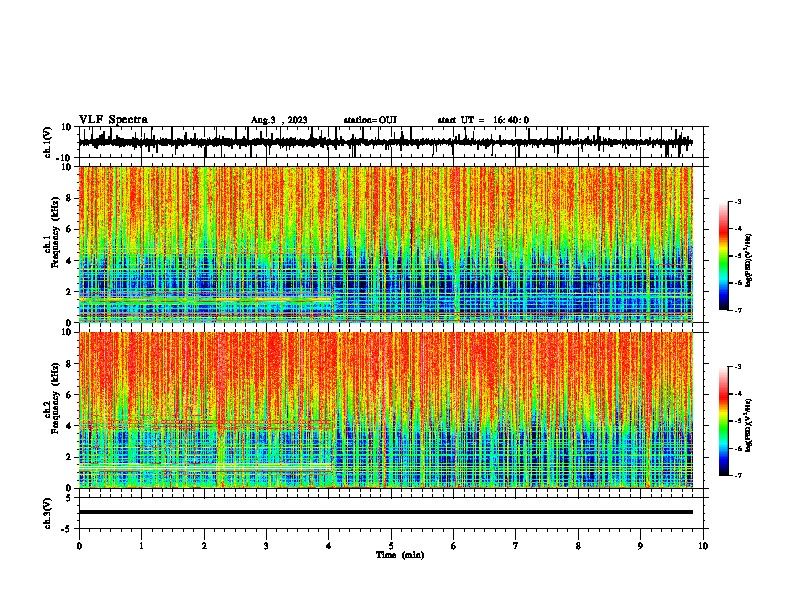This screenshot has height=612, width=792.
Task: Click the ch.2 spectrogram plot area
Action: (x=385, y=410)
